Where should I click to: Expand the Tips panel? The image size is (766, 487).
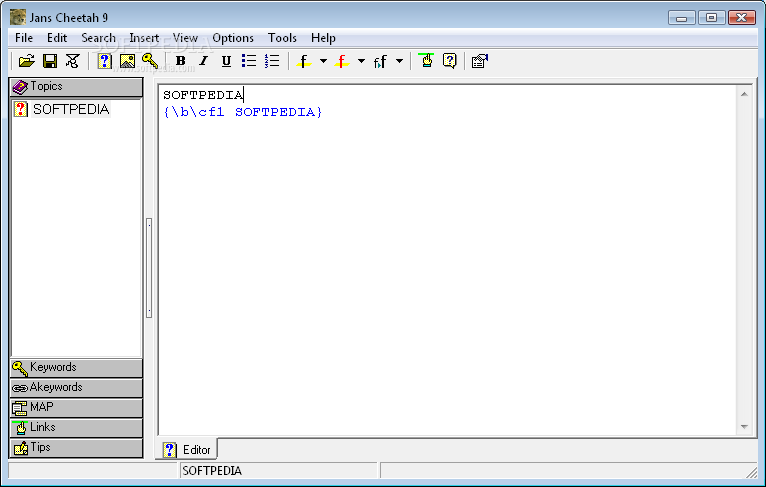(76, 448)
